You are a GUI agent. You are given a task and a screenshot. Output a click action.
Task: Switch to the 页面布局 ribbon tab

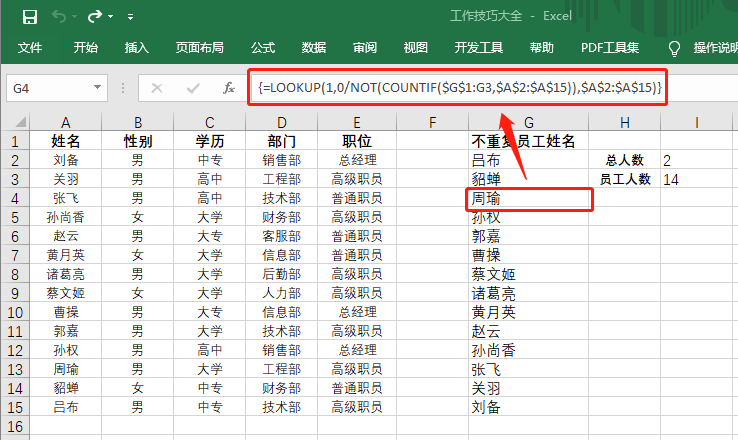tap(200, 48)
